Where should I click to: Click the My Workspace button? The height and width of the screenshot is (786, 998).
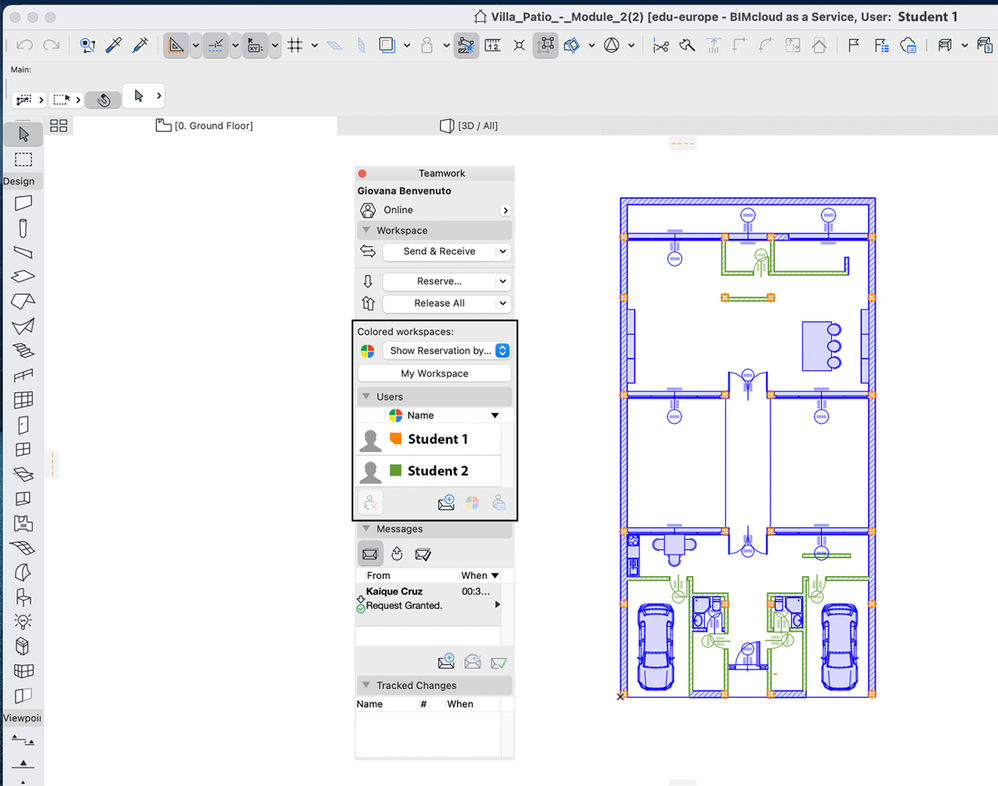[434, 373]
